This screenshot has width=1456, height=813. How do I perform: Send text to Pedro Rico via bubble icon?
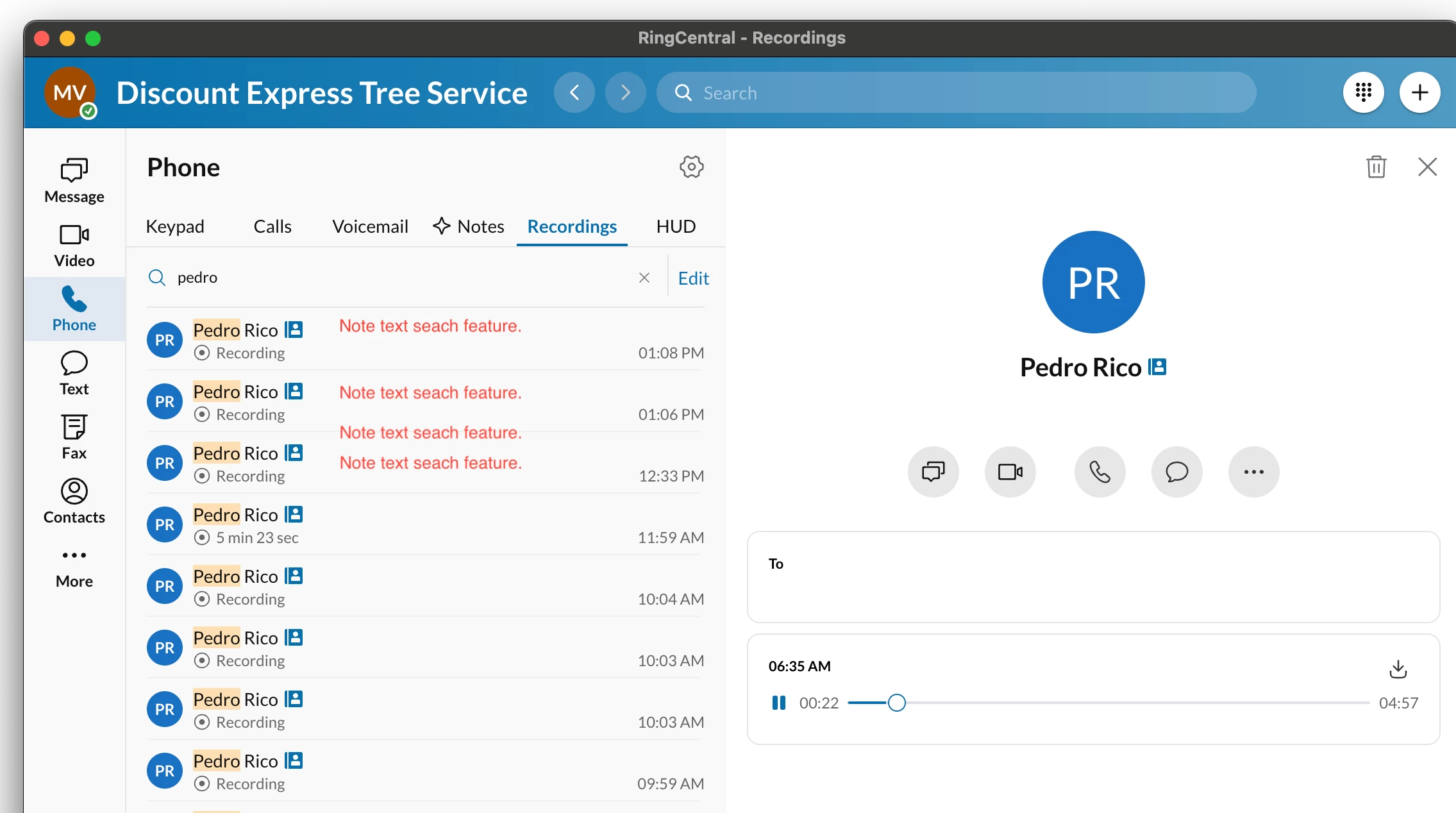pos(1176,472)
